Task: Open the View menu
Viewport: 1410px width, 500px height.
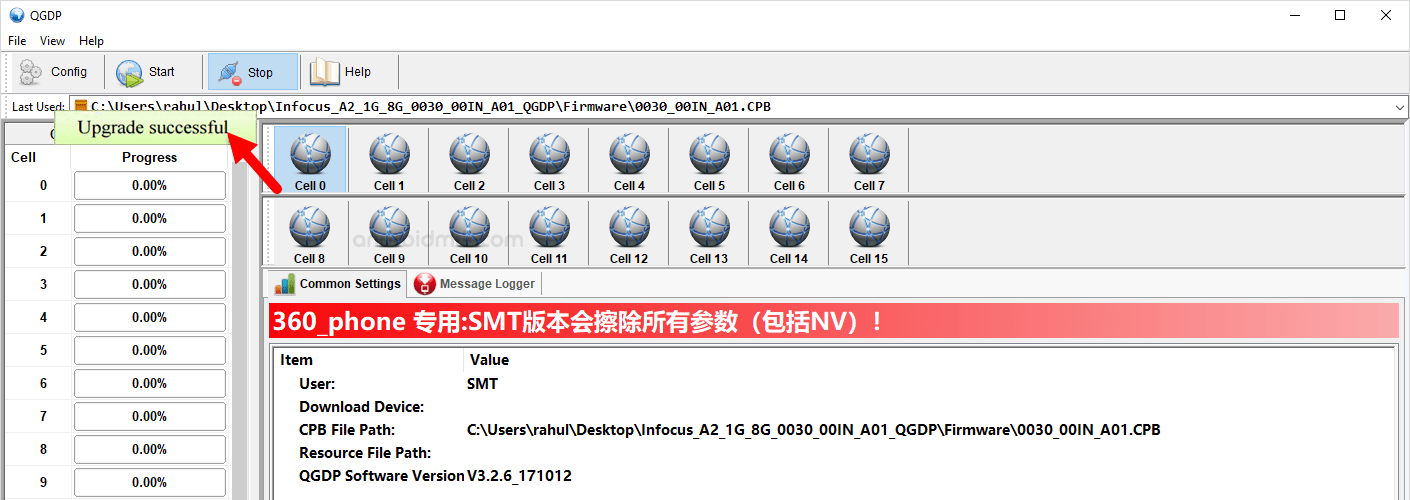Action: (53, 41)
